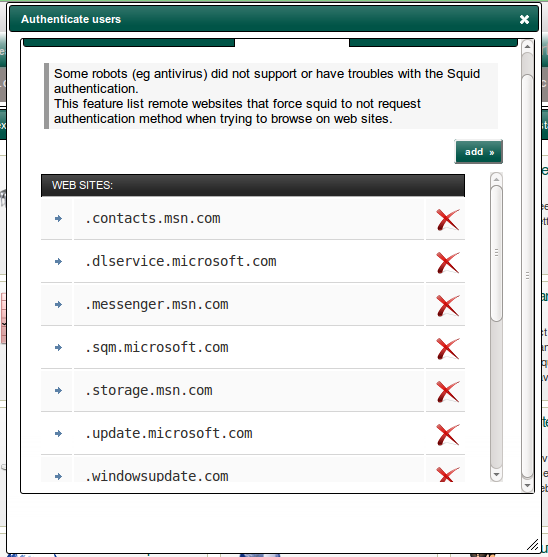
Task: Click the WEB SITES column header
Action: tap(253, 185)
